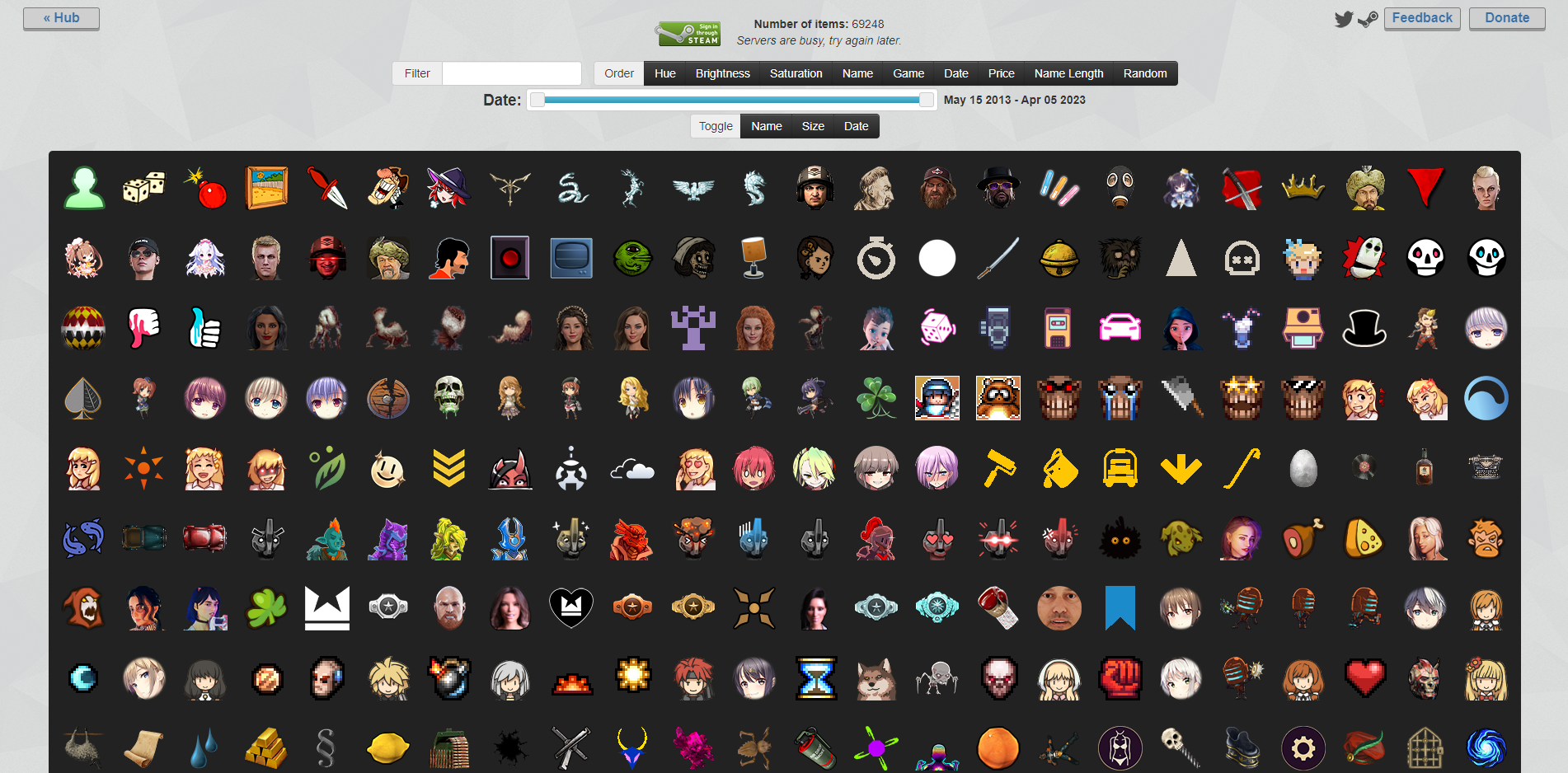Open the Twitter link icon
Image resolution: width=1568 pixels, height=773 pixels.
coord(1344,19)
